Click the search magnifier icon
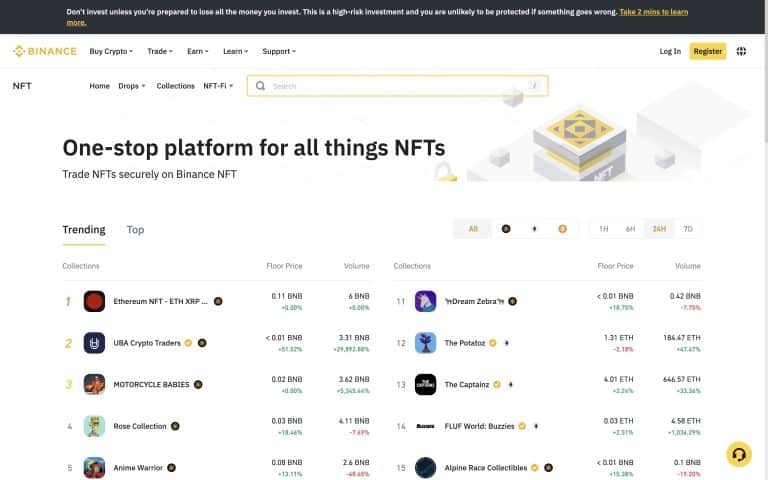The height and width of the screenshot is (480, 768). click(x=261, y=86)
